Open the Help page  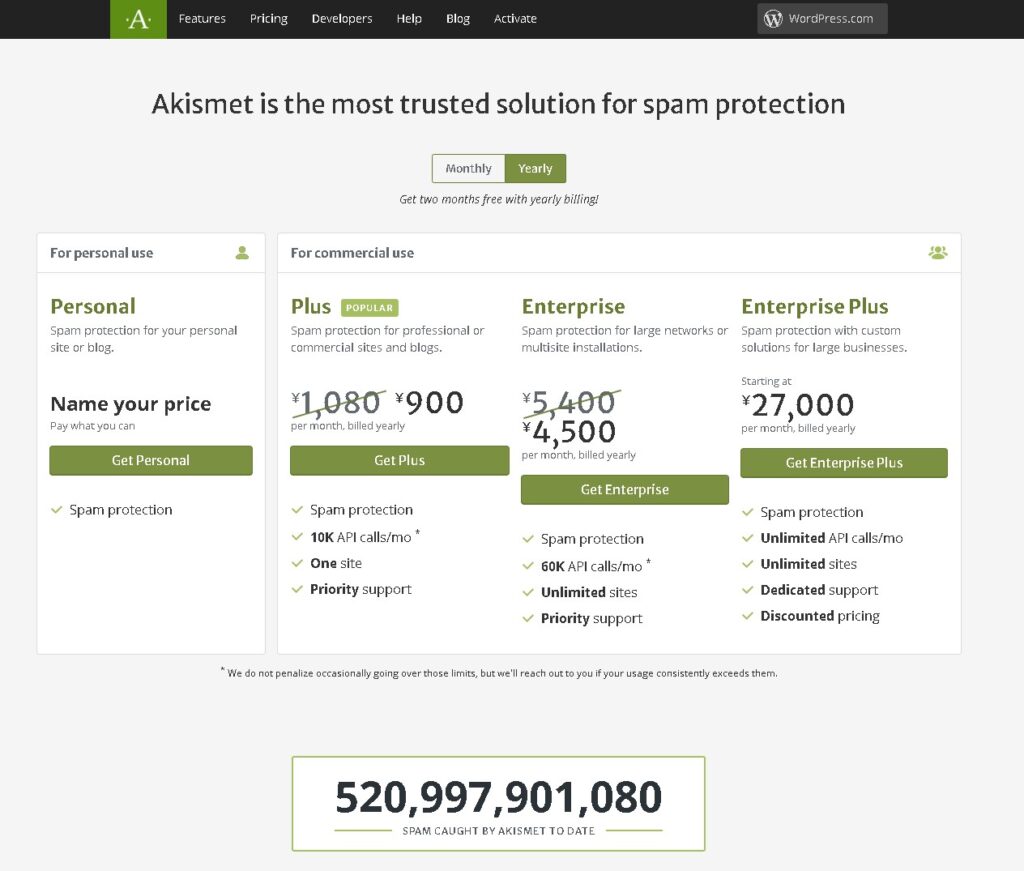pos(409,19)
